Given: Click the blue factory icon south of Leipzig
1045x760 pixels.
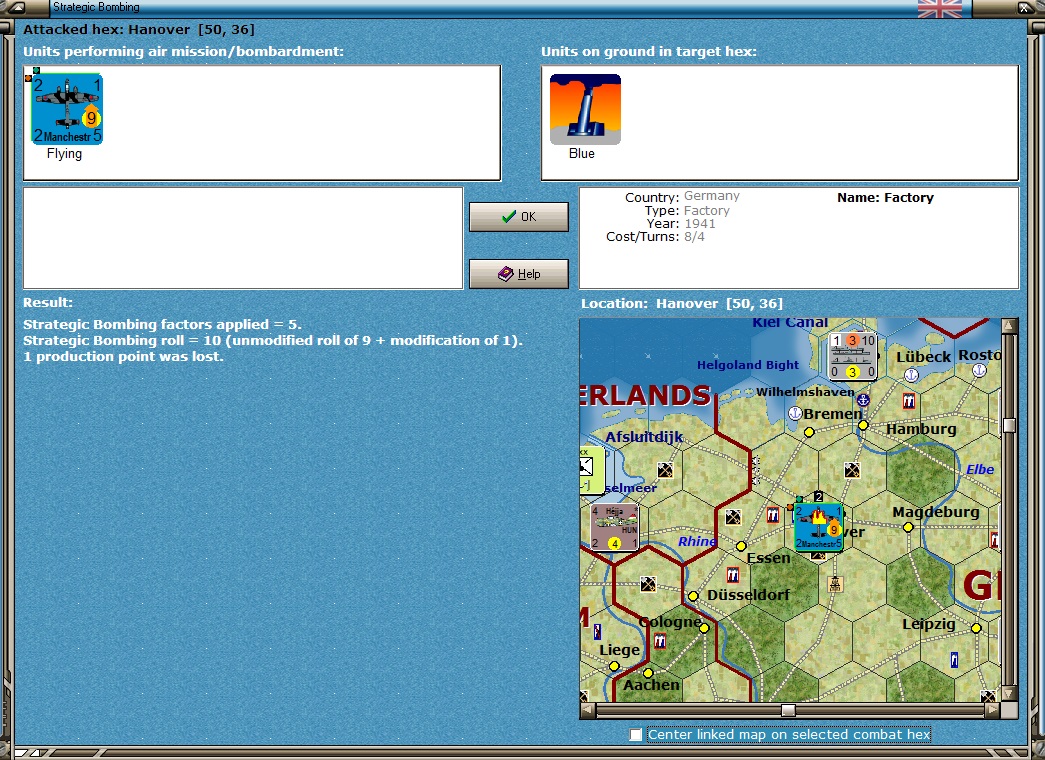Looking at the screenshot, I should point(954,660).
